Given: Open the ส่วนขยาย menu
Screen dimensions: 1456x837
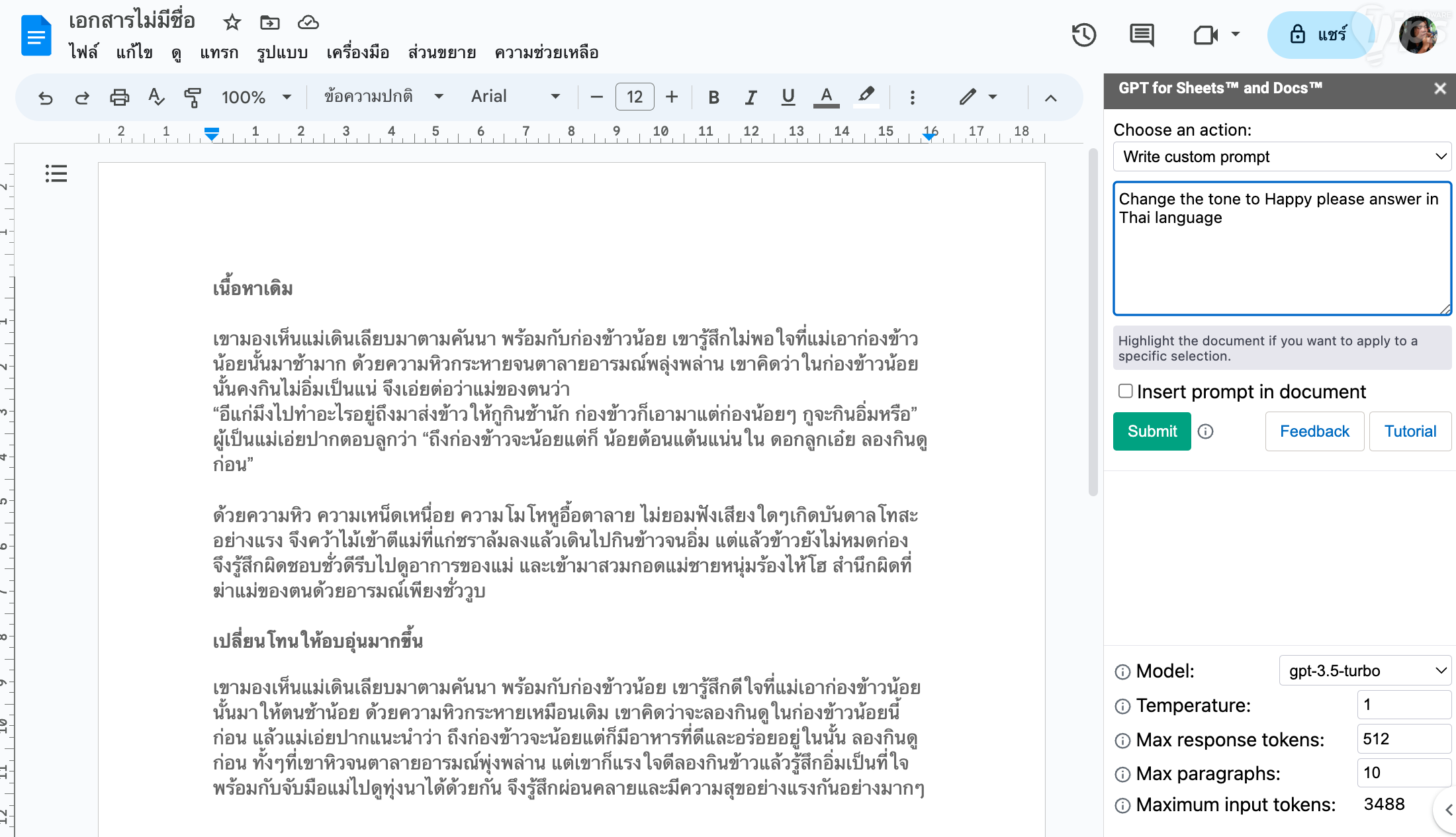Looking at the screenshot, I should coord(441,52).
